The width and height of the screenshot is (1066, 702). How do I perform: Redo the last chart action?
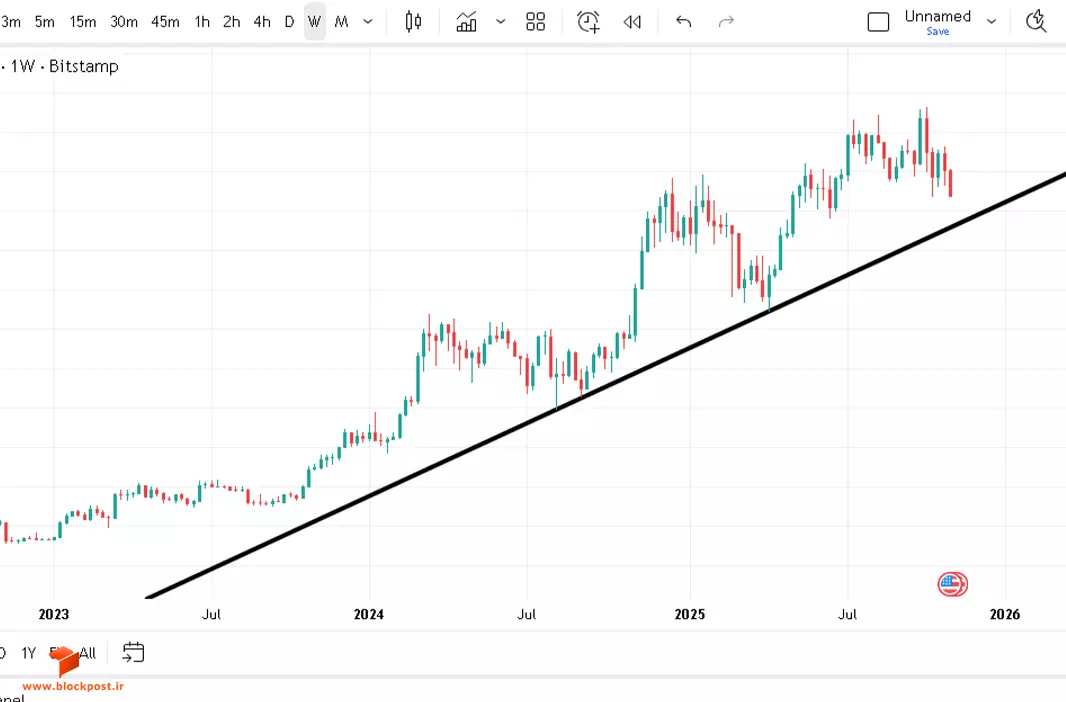[726, 22]
